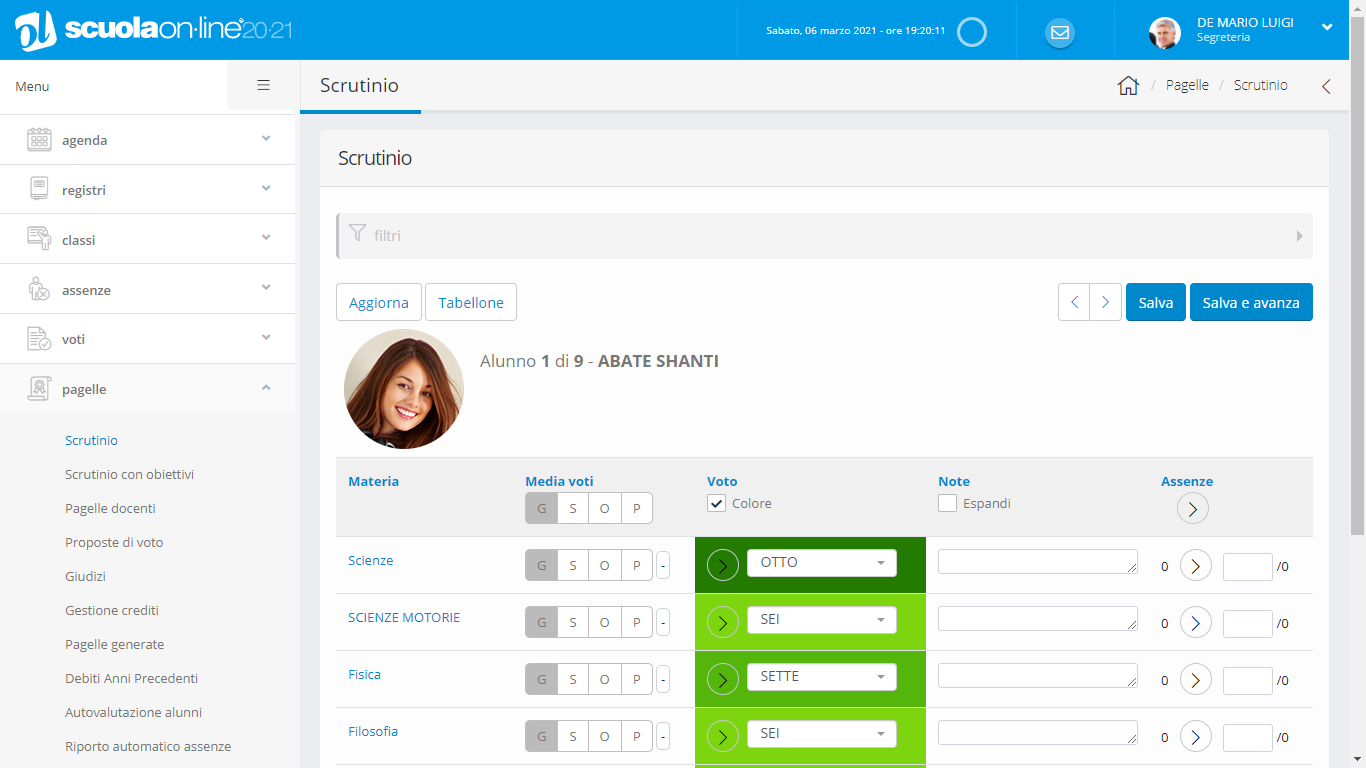
Task: Click the home icon in breadcrumb
Action: [1128, 86]
